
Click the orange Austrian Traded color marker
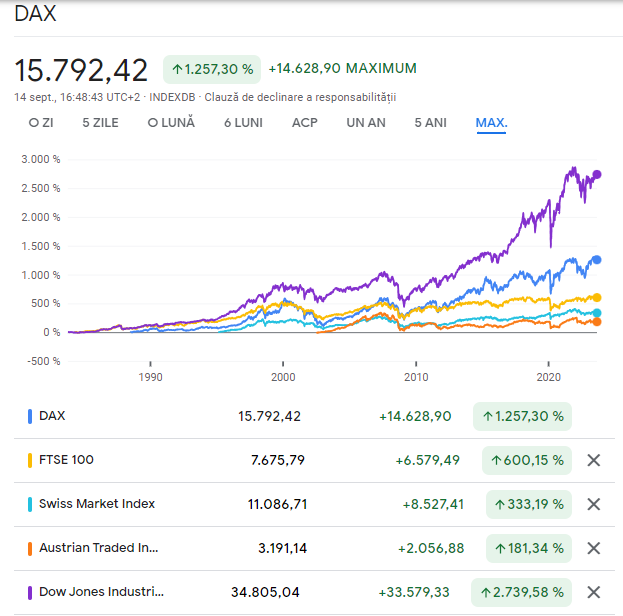[30, 548]
